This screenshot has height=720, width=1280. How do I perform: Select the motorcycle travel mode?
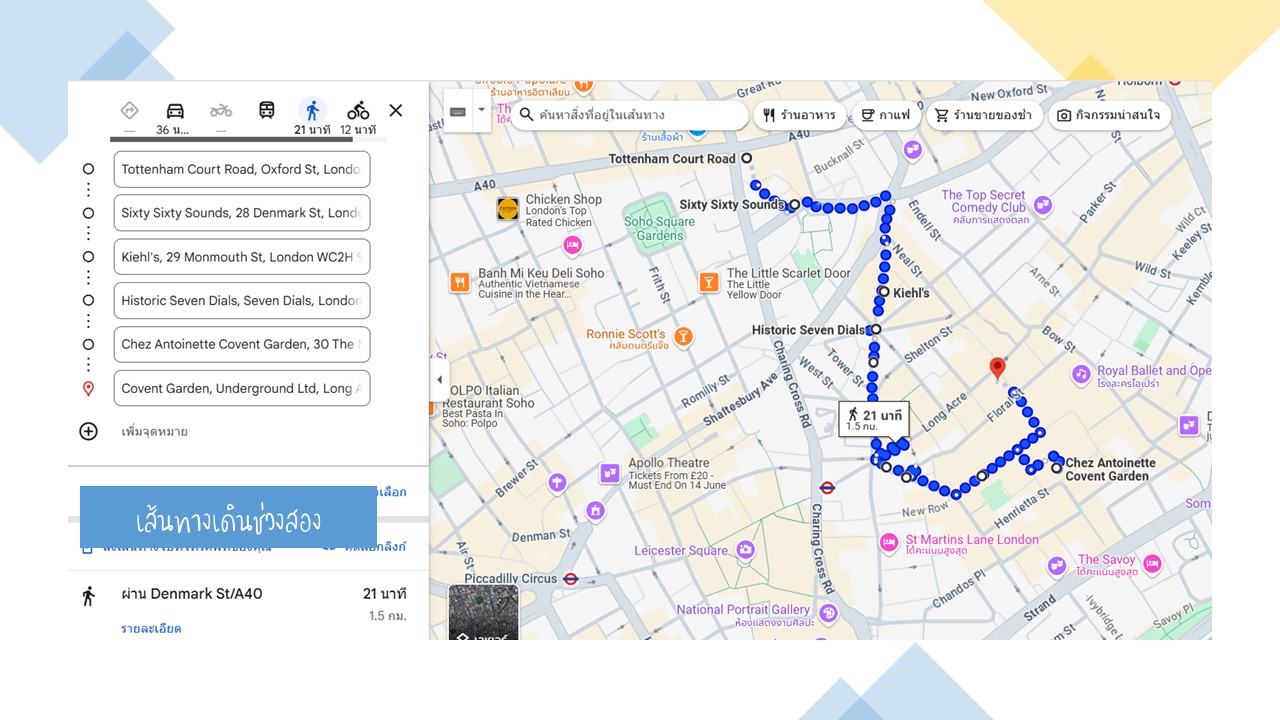click(221, 111)
